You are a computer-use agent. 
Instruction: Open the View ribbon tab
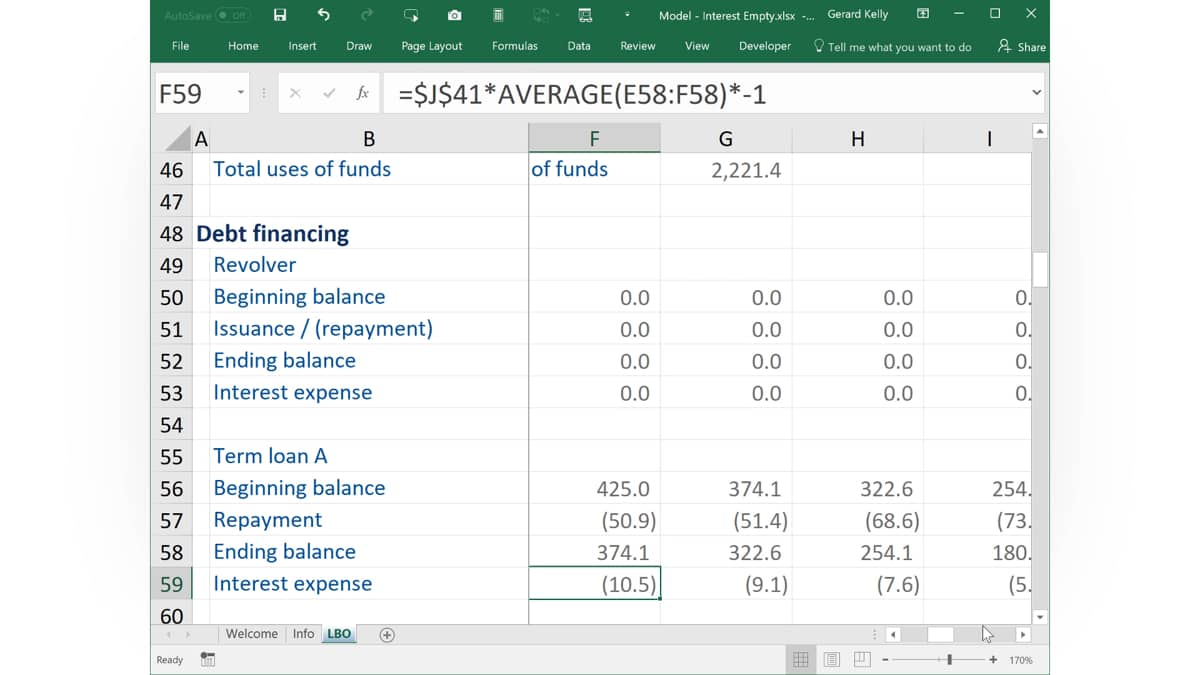697,46
